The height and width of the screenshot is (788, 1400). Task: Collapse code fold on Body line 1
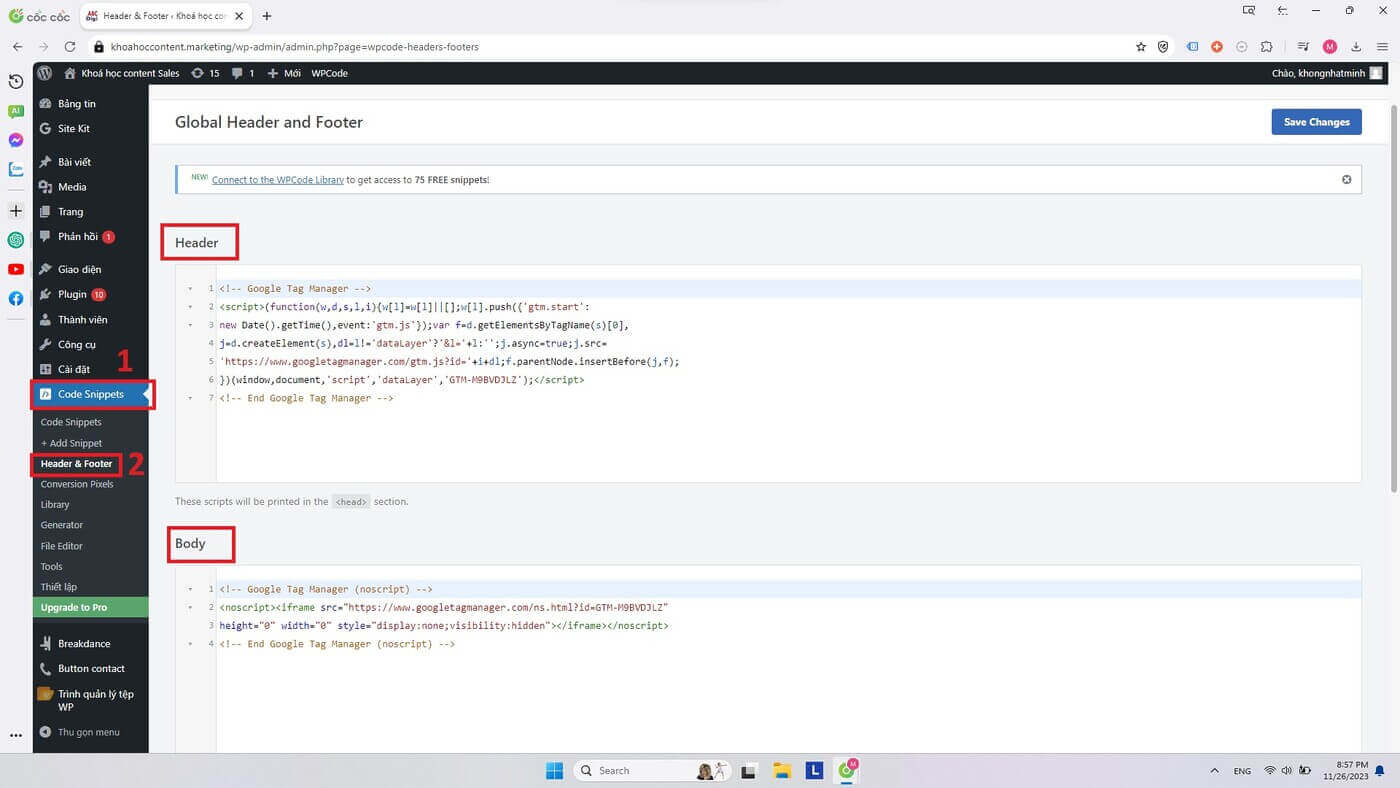point(190,590)
